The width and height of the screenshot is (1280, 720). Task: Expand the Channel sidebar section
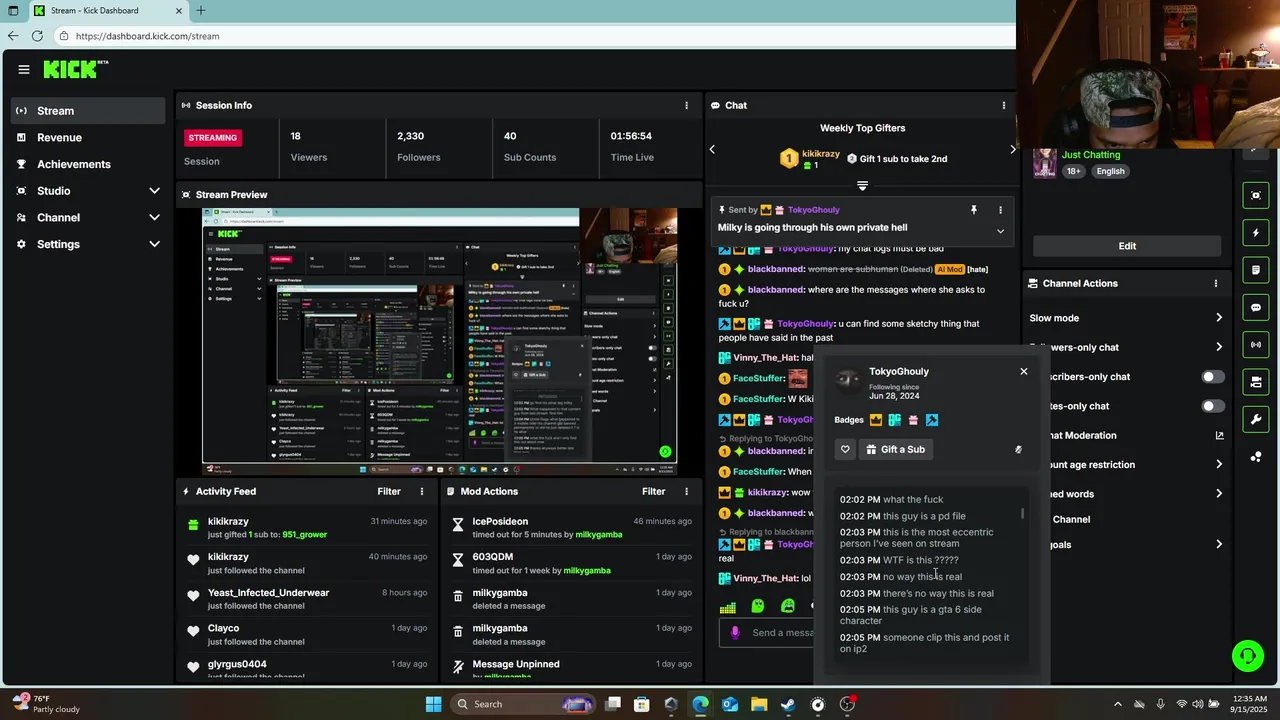154,217
